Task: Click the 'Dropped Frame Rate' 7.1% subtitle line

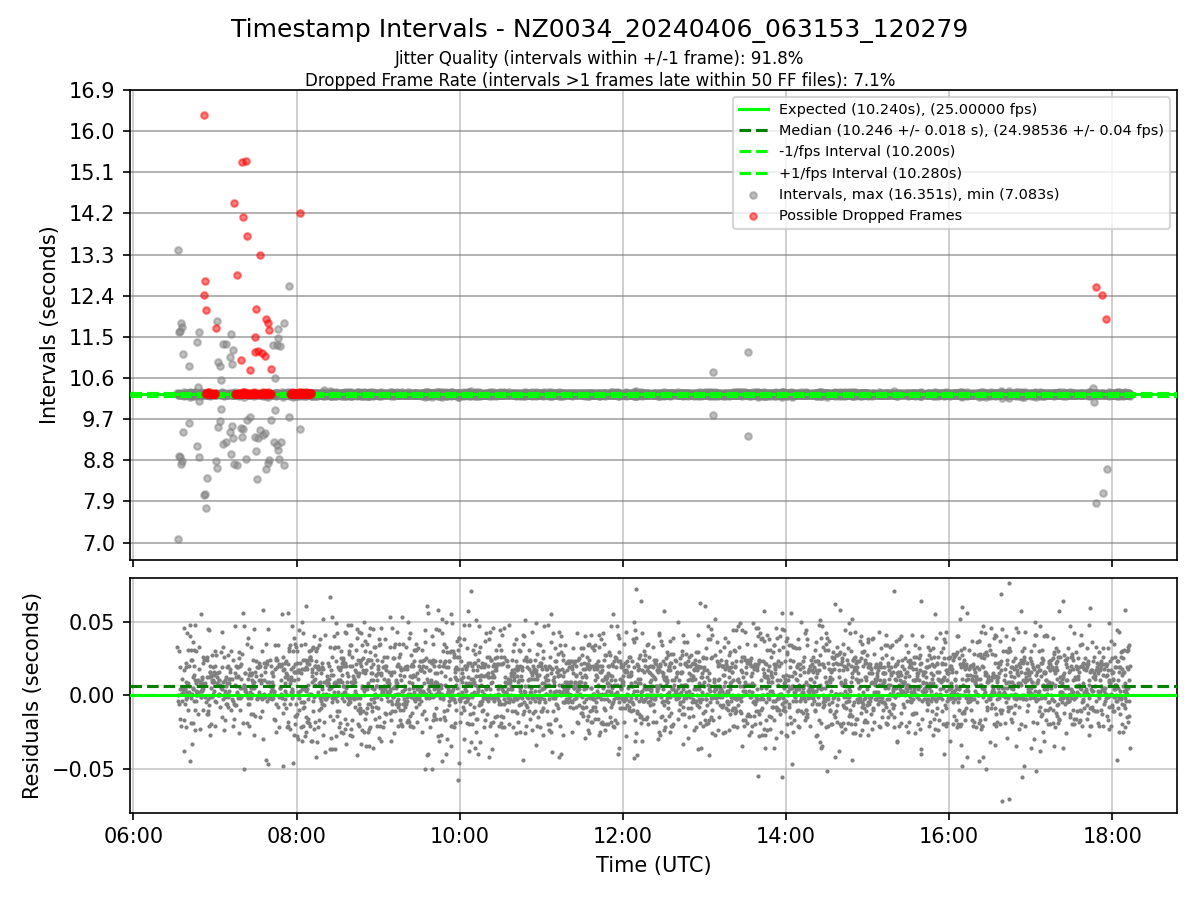Action: click(x=599, y=79)
